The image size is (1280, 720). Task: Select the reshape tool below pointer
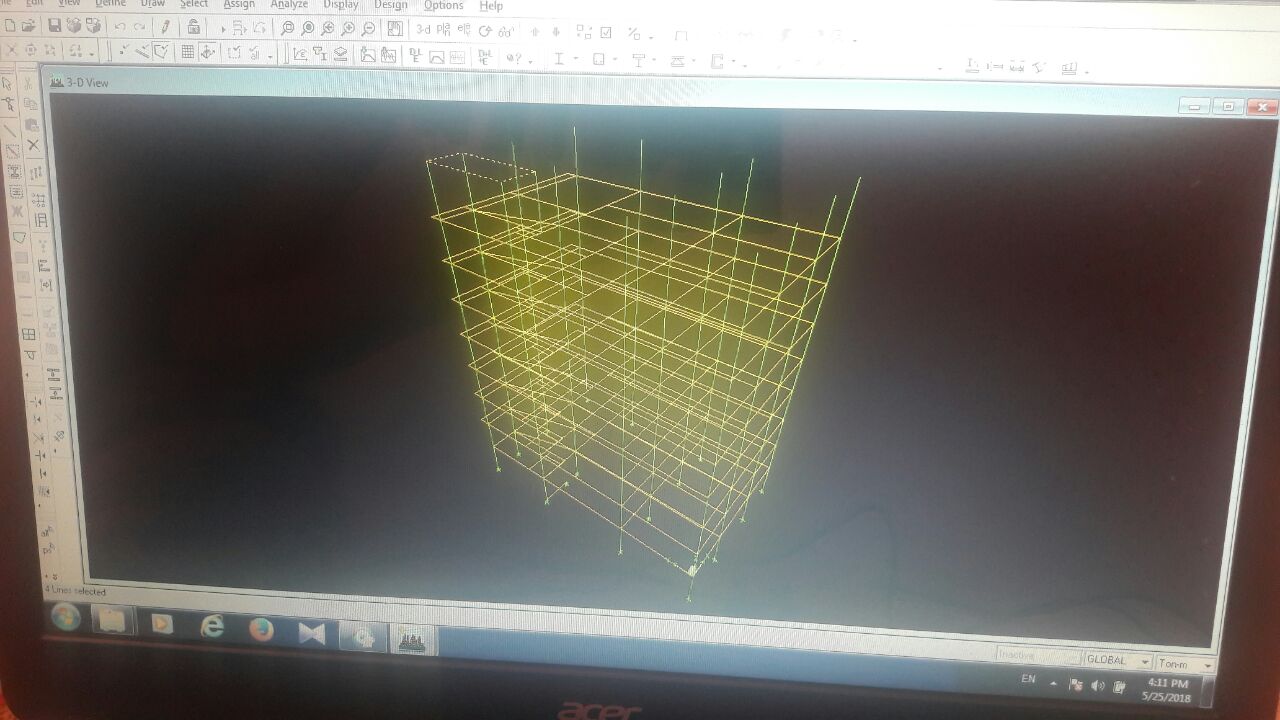[8, 104]
